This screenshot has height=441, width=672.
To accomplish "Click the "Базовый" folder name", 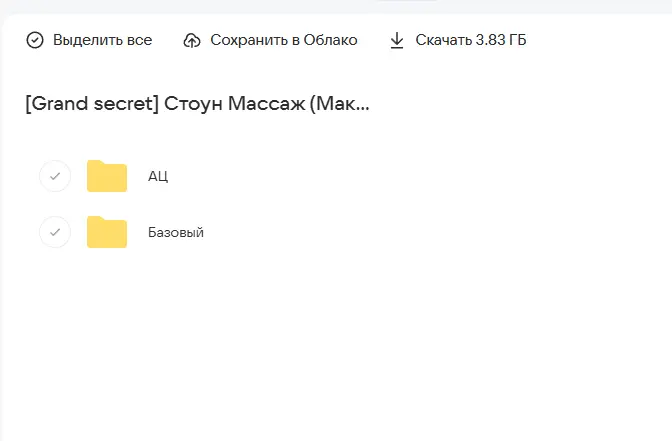I will click(x=176, y=232).
